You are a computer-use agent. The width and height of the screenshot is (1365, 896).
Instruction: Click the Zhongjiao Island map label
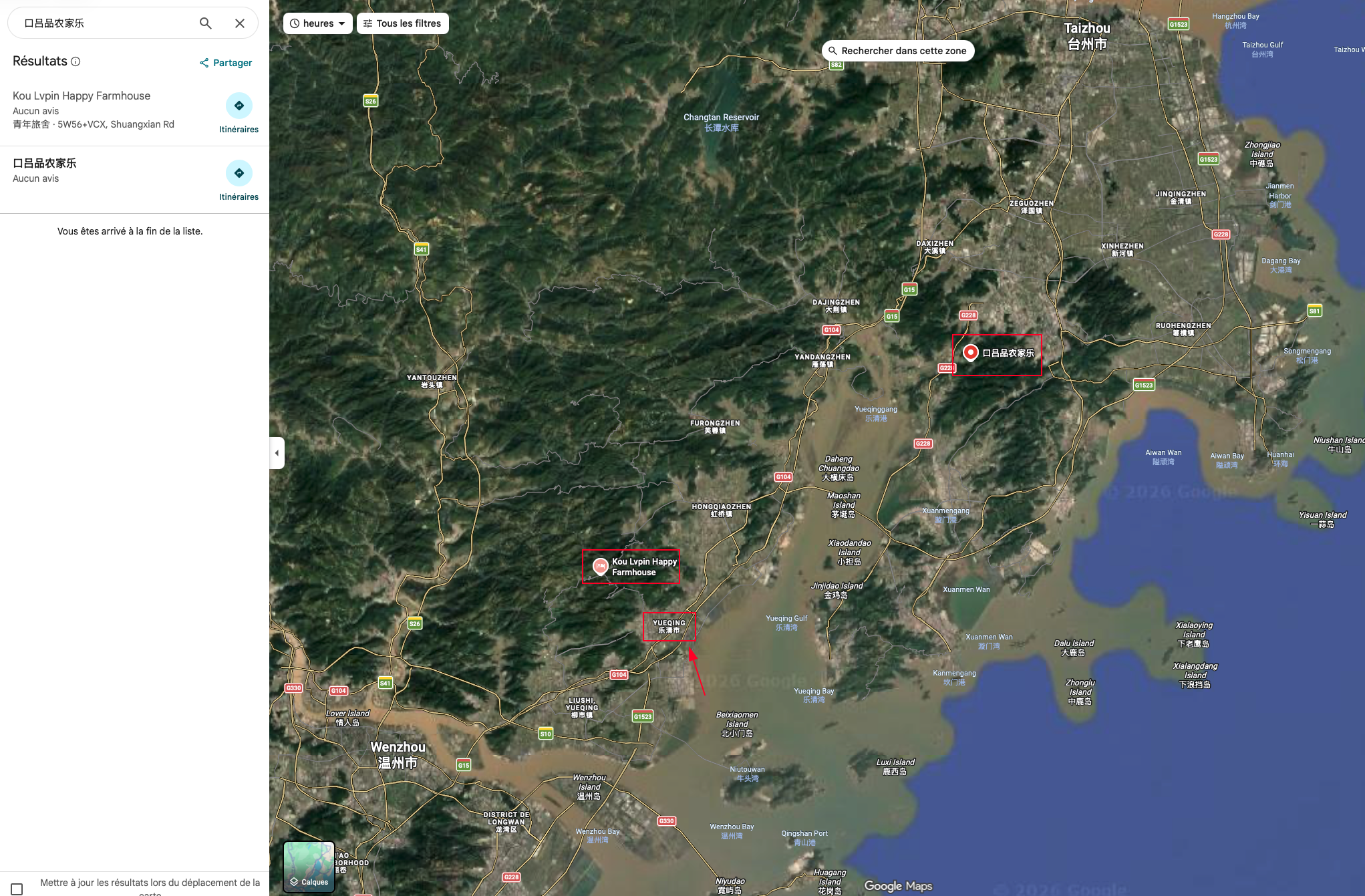(x=1262, y=154)
